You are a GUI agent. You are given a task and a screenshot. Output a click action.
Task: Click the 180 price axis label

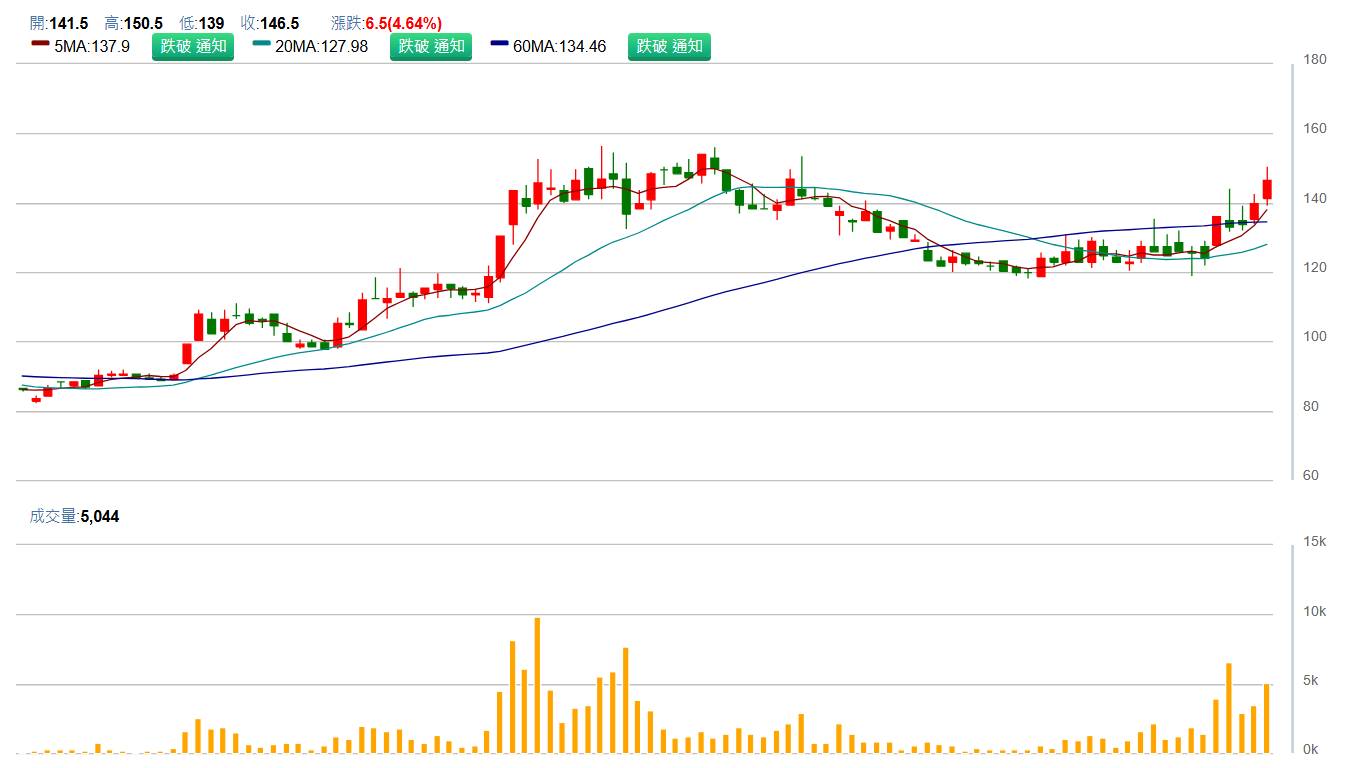(1316, 60)
